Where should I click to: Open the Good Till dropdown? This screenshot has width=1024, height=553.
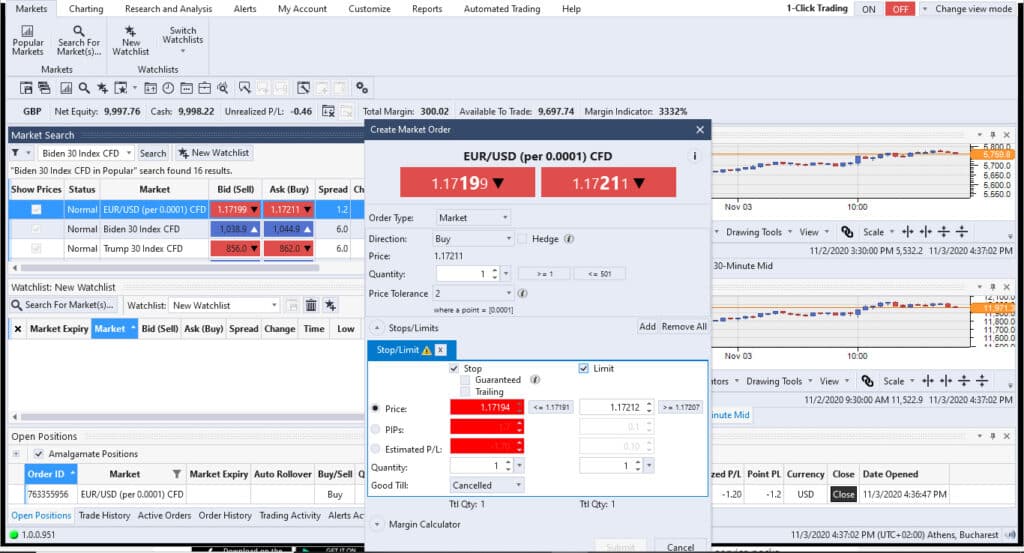pos(487,486)
